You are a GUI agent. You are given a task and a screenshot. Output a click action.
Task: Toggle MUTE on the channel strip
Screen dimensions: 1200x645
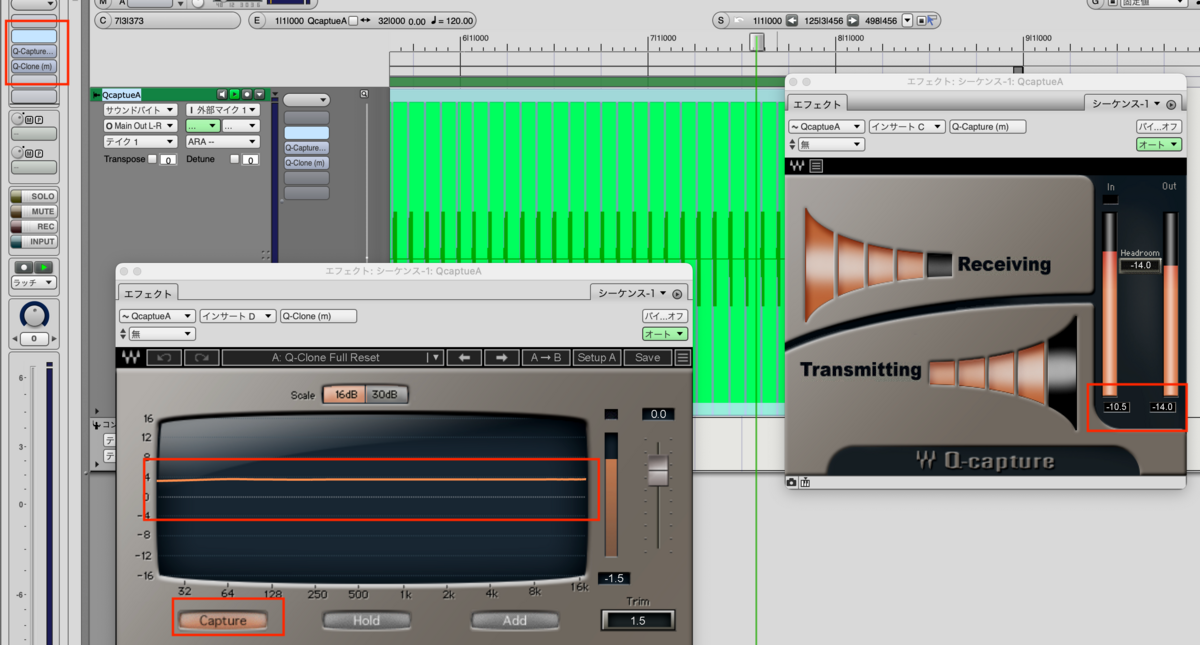(x=34, y=212)
